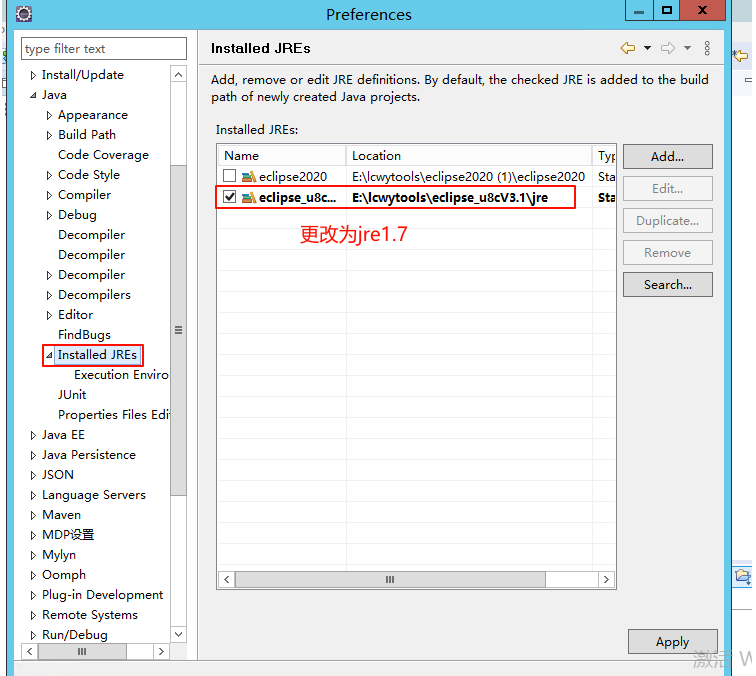The width and height of the screenshot is (756, 676).
Task: Click the tree vertical scrollbar thumb
Action: (x=178, y=330)
